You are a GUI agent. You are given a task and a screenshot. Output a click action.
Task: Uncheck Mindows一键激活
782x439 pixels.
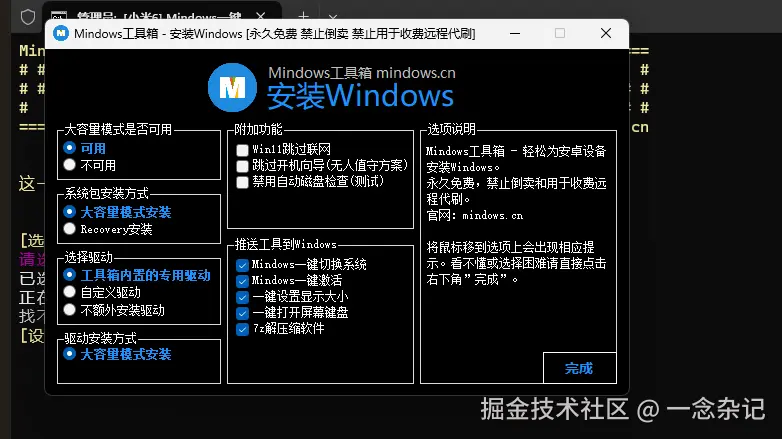242,281
